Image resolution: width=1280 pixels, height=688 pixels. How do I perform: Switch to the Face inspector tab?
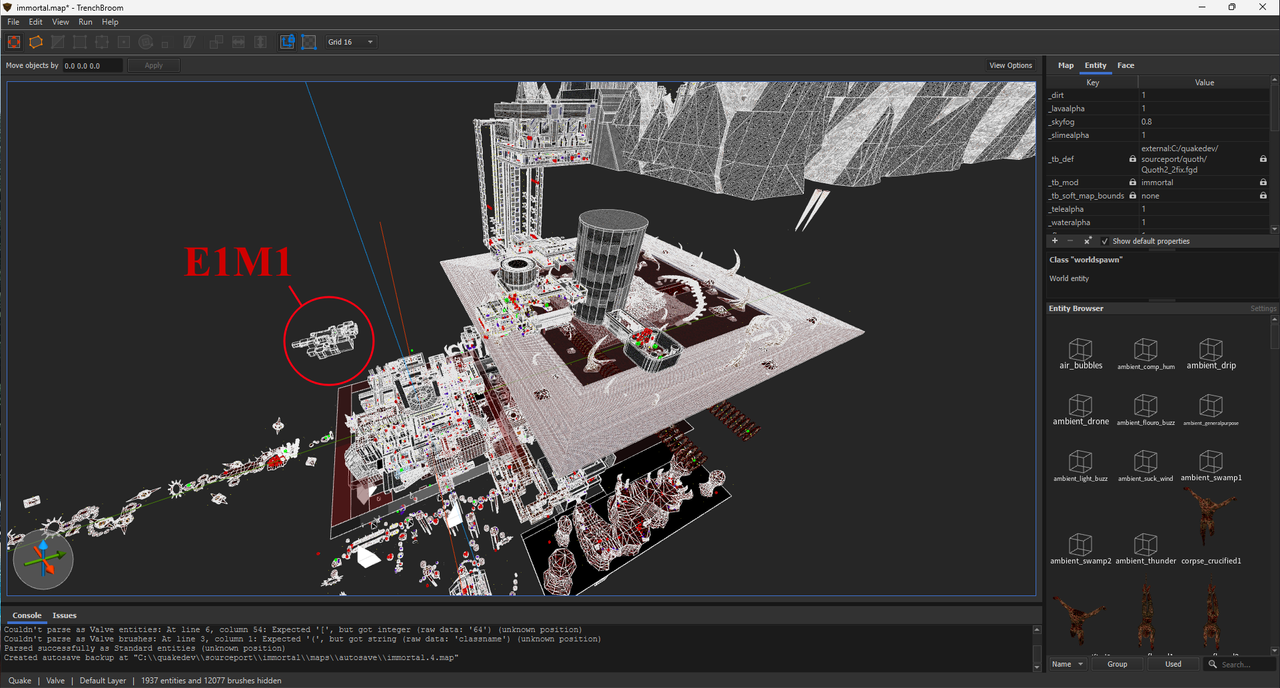1126,65
